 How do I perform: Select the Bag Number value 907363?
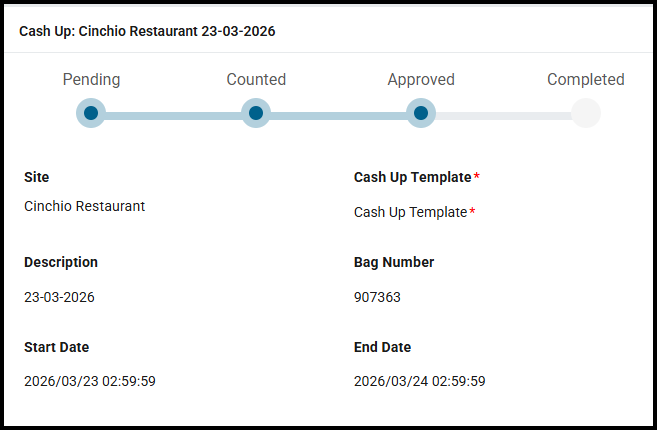(x=377, y=297)
